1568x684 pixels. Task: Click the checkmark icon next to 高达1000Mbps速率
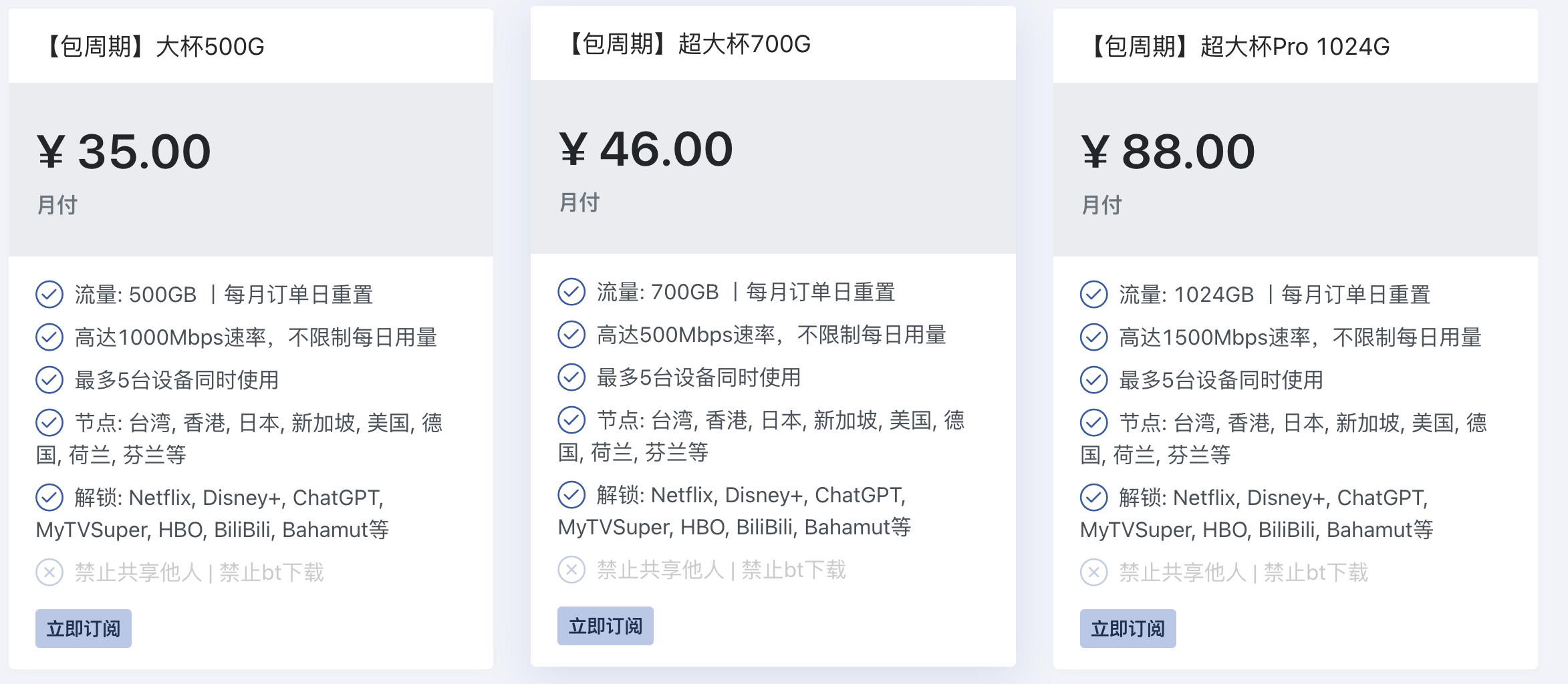[x=49, y=337]
